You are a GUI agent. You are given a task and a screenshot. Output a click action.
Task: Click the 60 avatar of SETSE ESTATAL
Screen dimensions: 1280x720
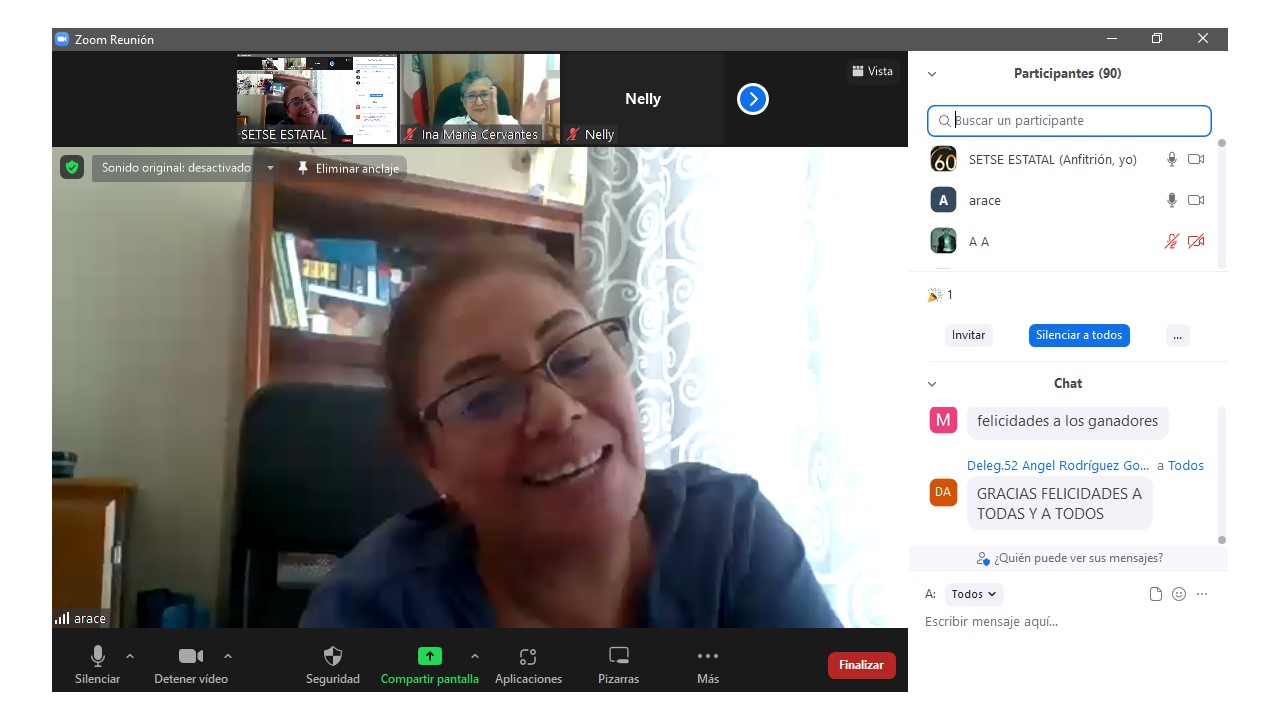coord(943,159)
